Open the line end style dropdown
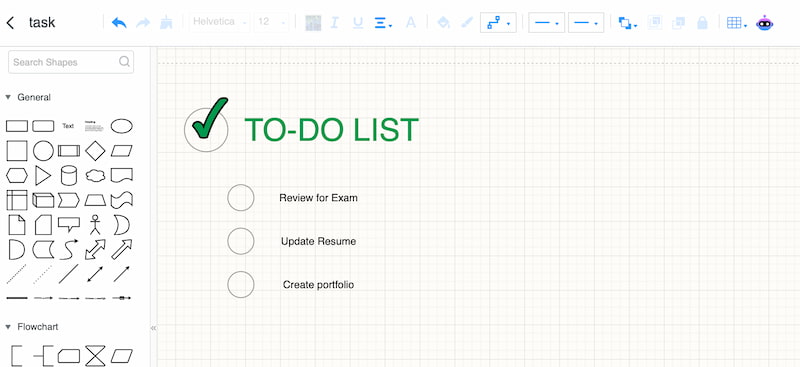 586,22
